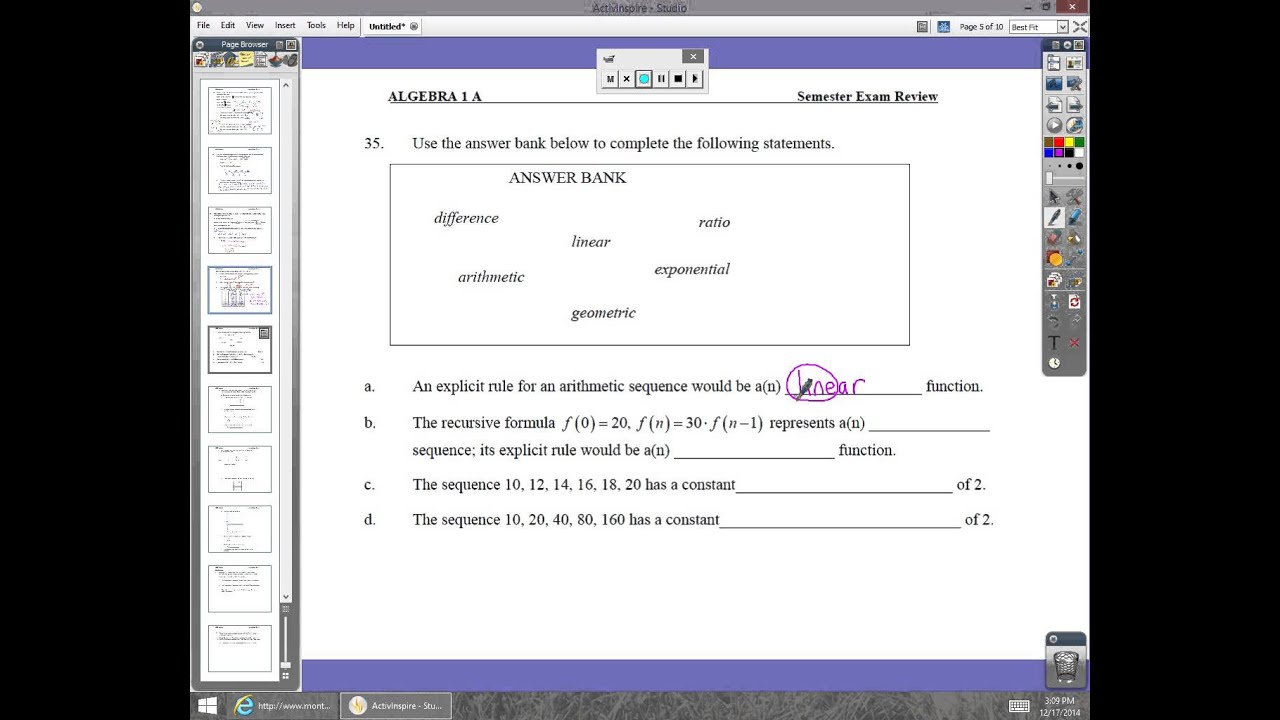Open the Property Browser icon

(261, 60)
